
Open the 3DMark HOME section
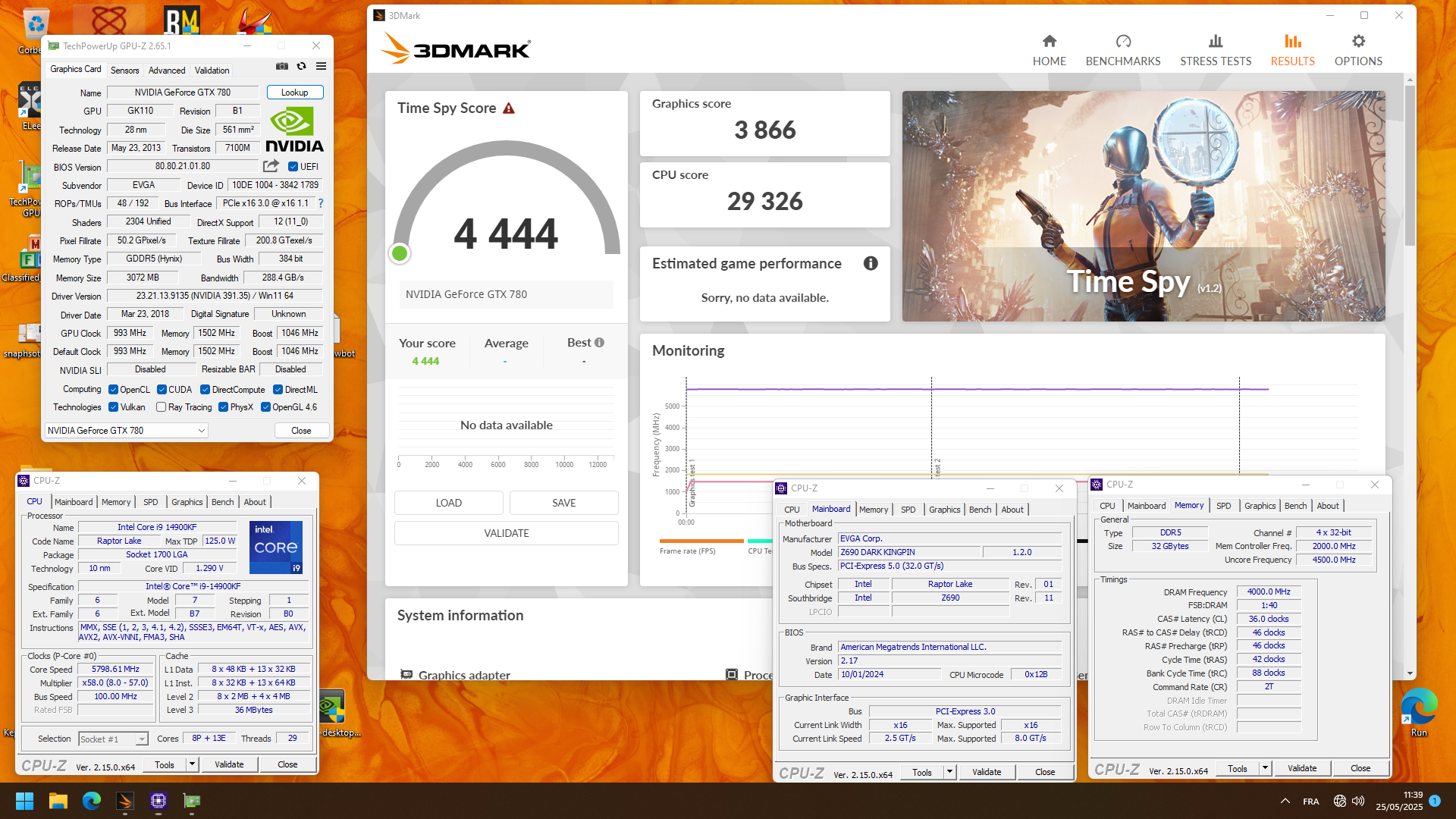click(1049, 51)
